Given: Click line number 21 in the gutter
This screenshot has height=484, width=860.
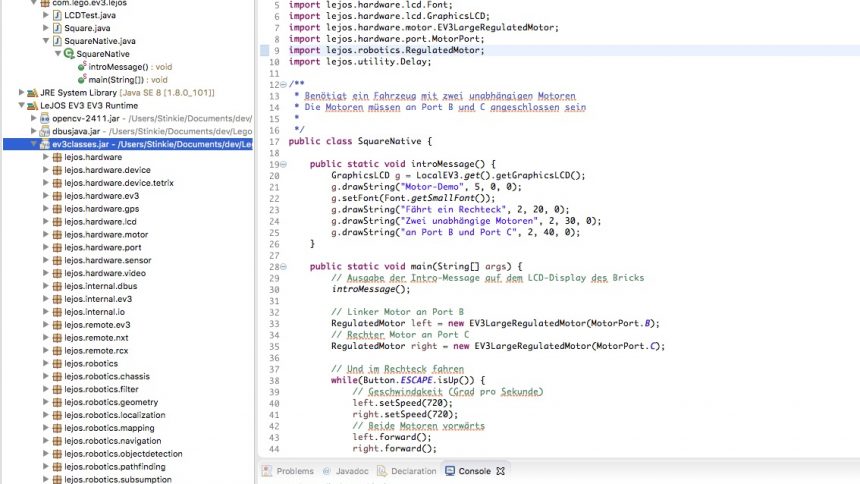Looking at the screenshot, I should tap(274, 187).
